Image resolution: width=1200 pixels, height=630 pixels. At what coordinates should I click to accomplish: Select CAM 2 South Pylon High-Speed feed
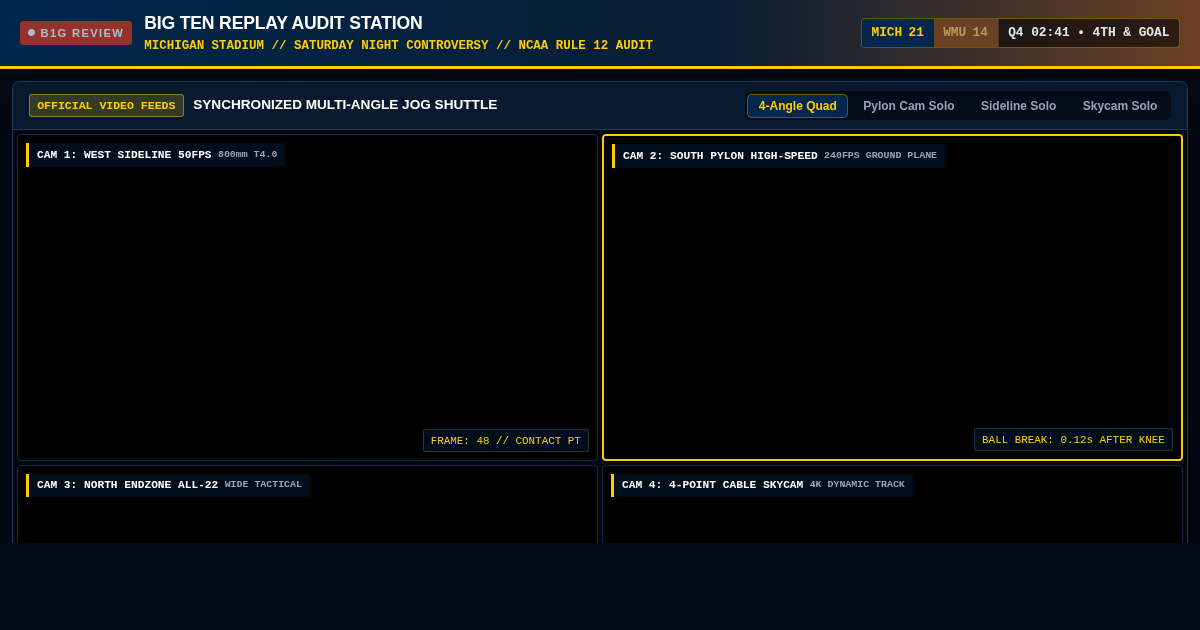point(893,297)
